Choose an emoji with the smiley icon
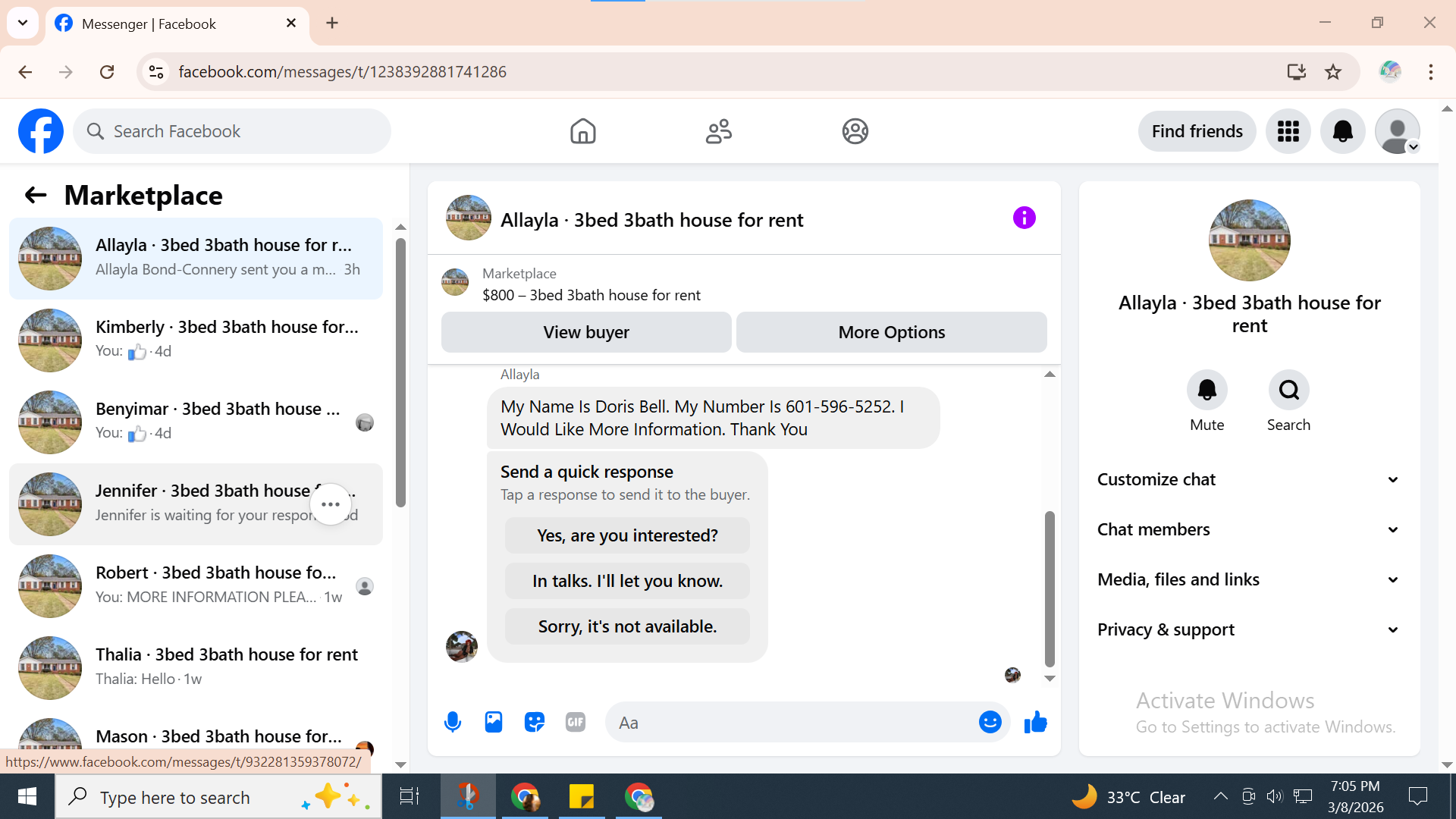This screenshot has height=819, width=1456. coord(990,722)
